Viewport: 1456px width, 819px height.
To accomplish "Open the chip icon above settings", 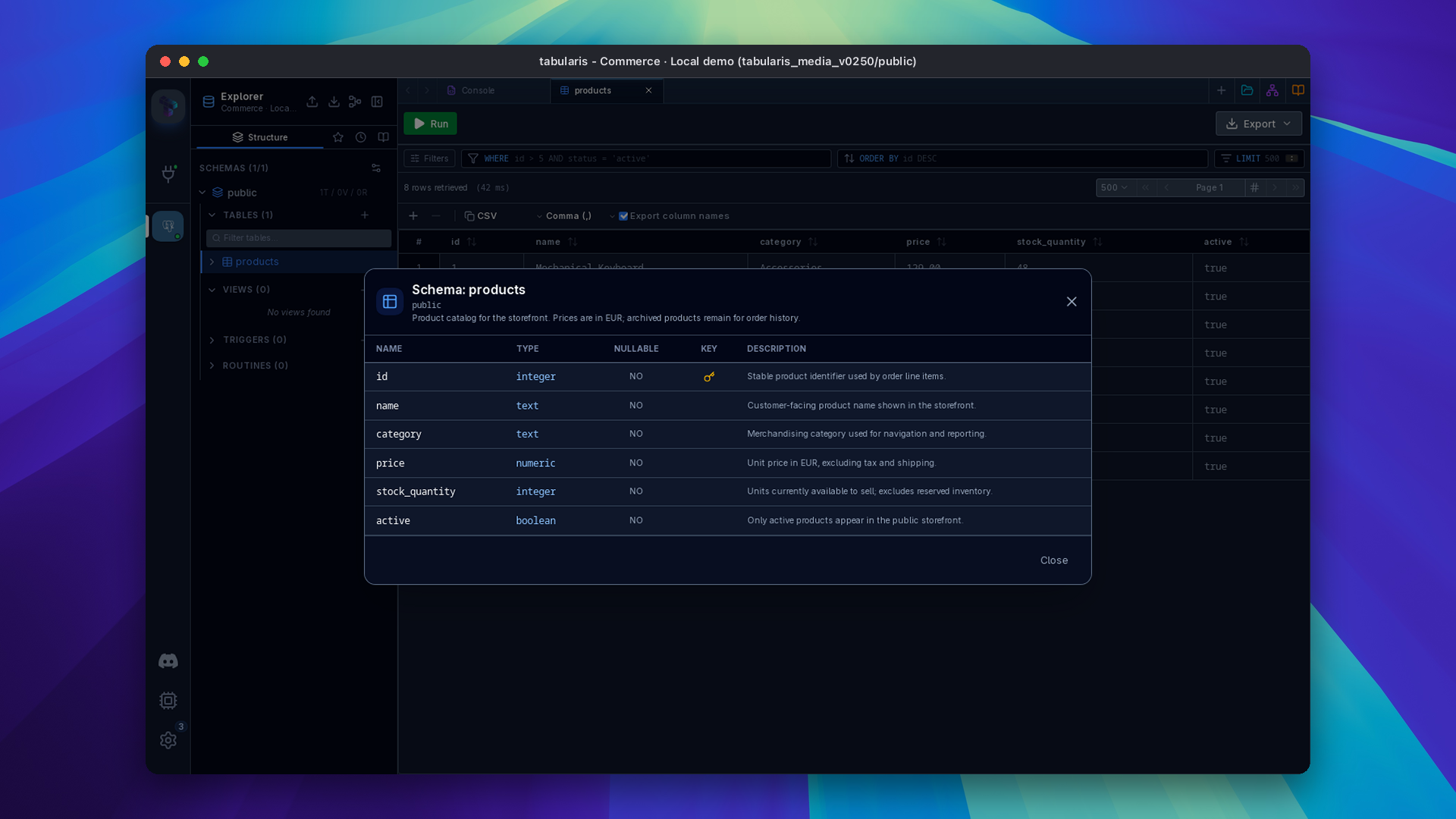I will coord(168,701).
